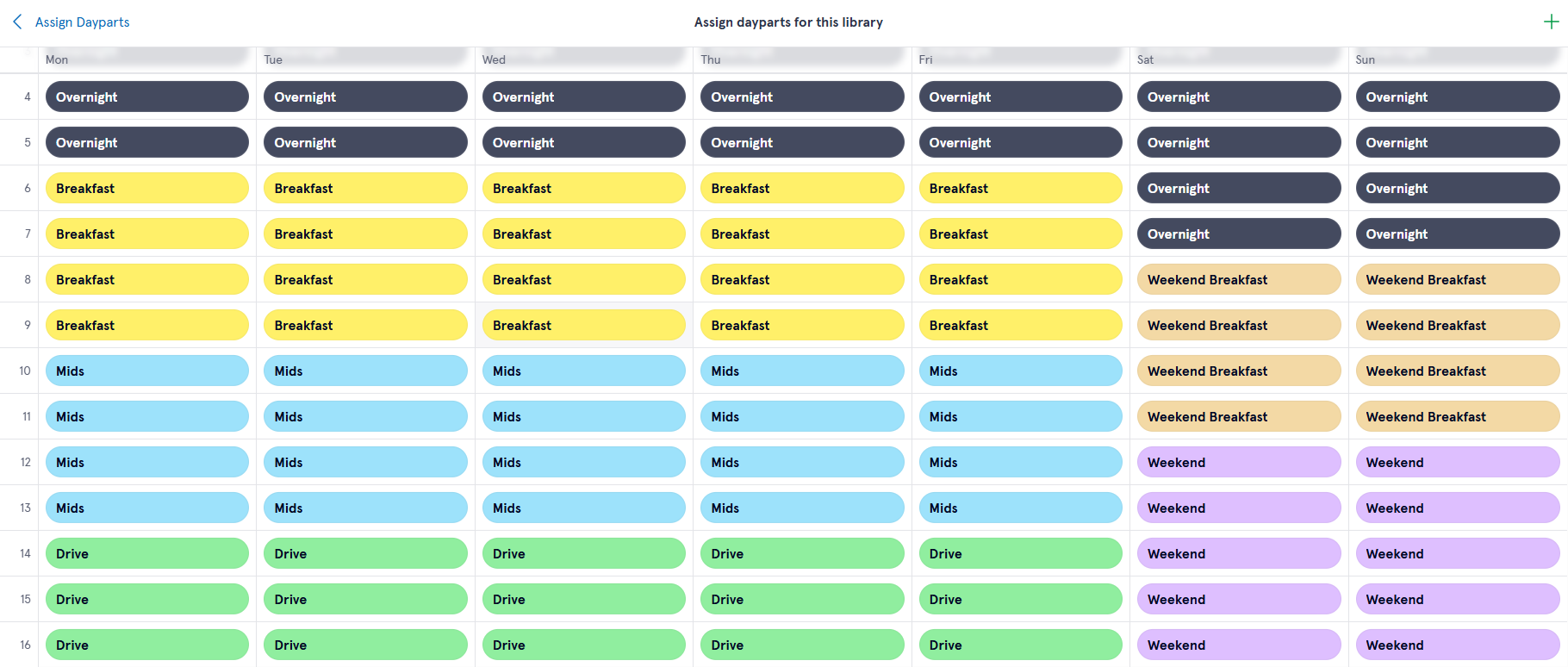Click Sunday hour 11 Weekend Breakfast block

click(1457, 416)
